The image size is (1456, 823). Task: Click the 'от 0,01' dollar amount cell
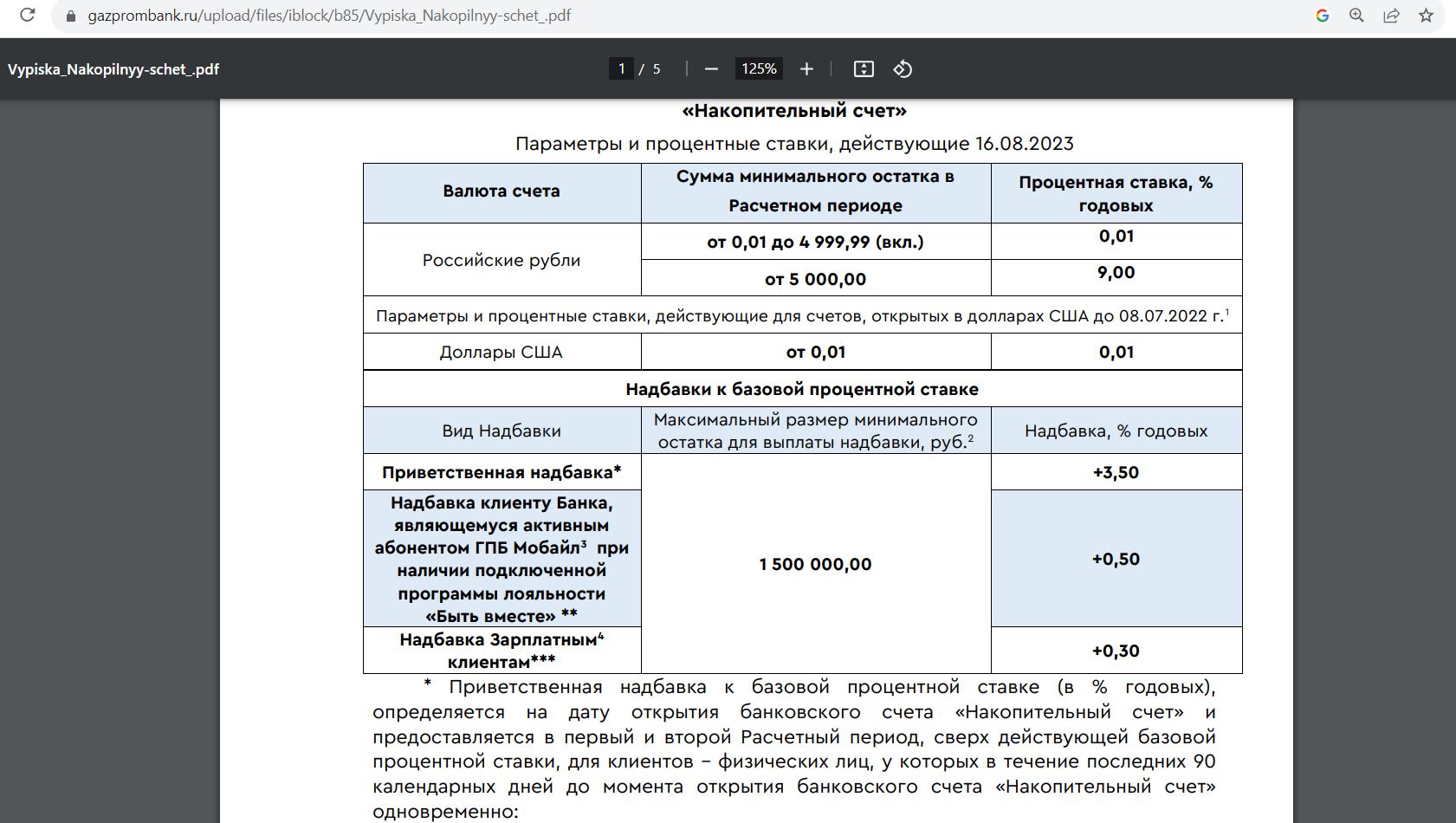(815, 352)
